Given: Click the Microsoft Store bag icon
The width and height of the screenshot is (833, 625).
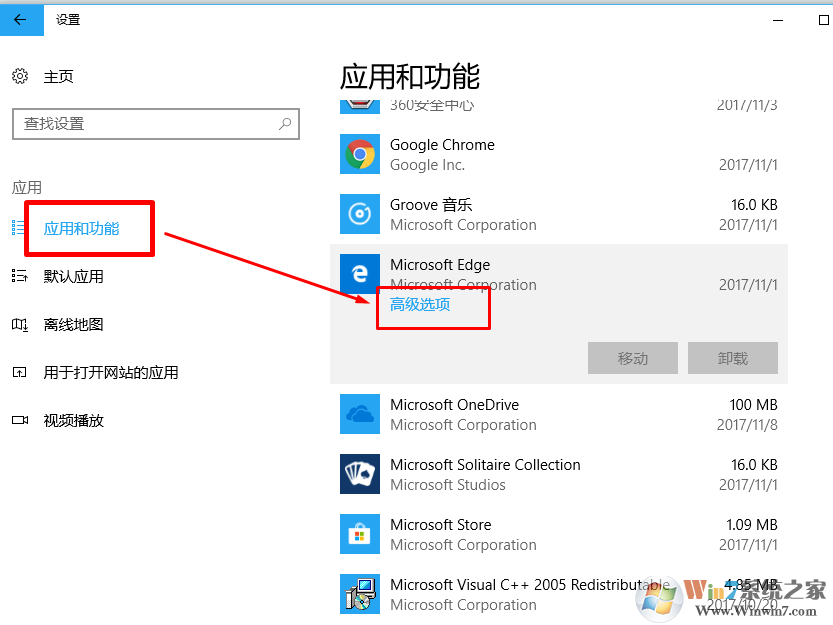Looking at the screenshot, I should (x=360, y=534).
